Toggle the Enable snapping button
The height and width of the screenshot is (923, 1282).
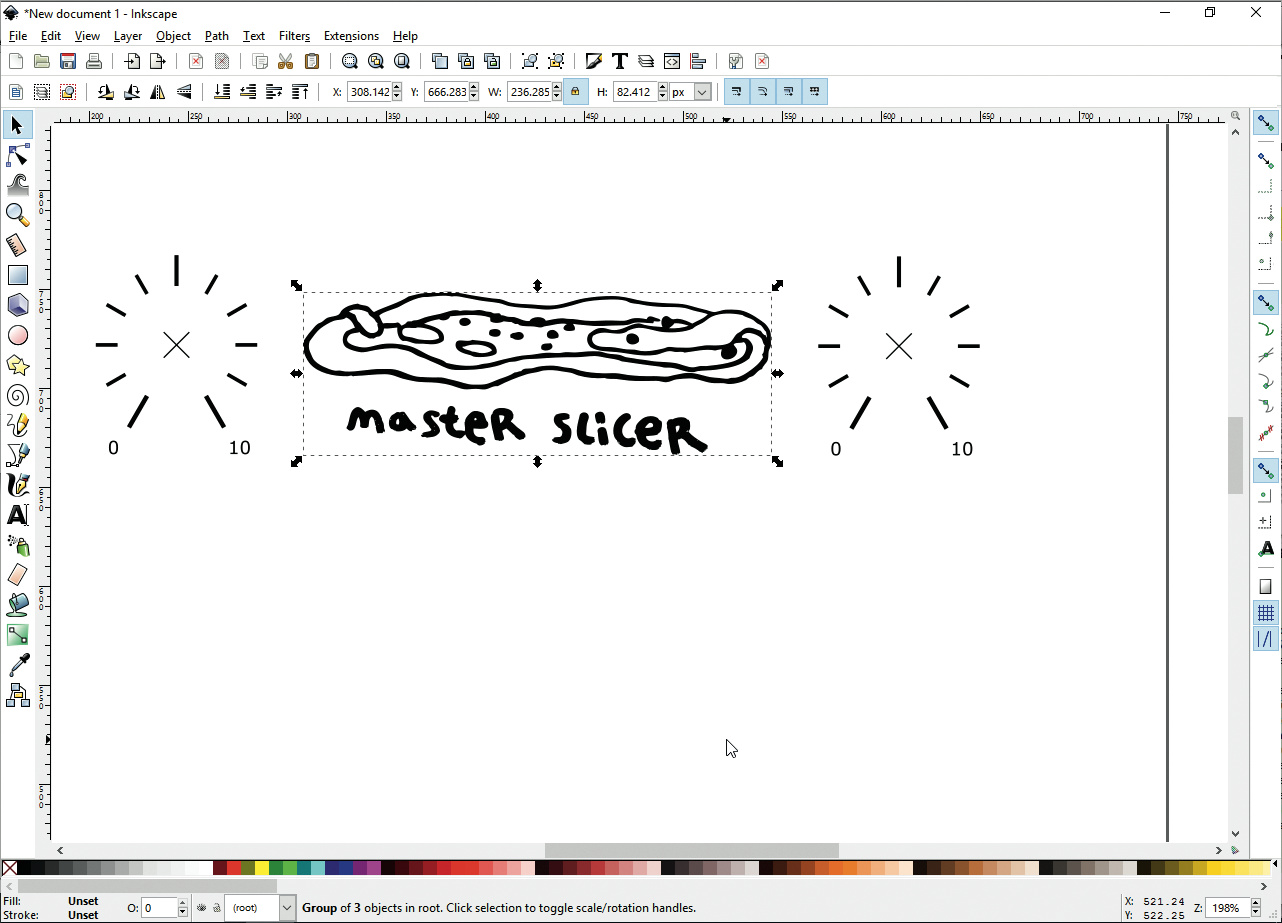click(x=1266, y=124)
